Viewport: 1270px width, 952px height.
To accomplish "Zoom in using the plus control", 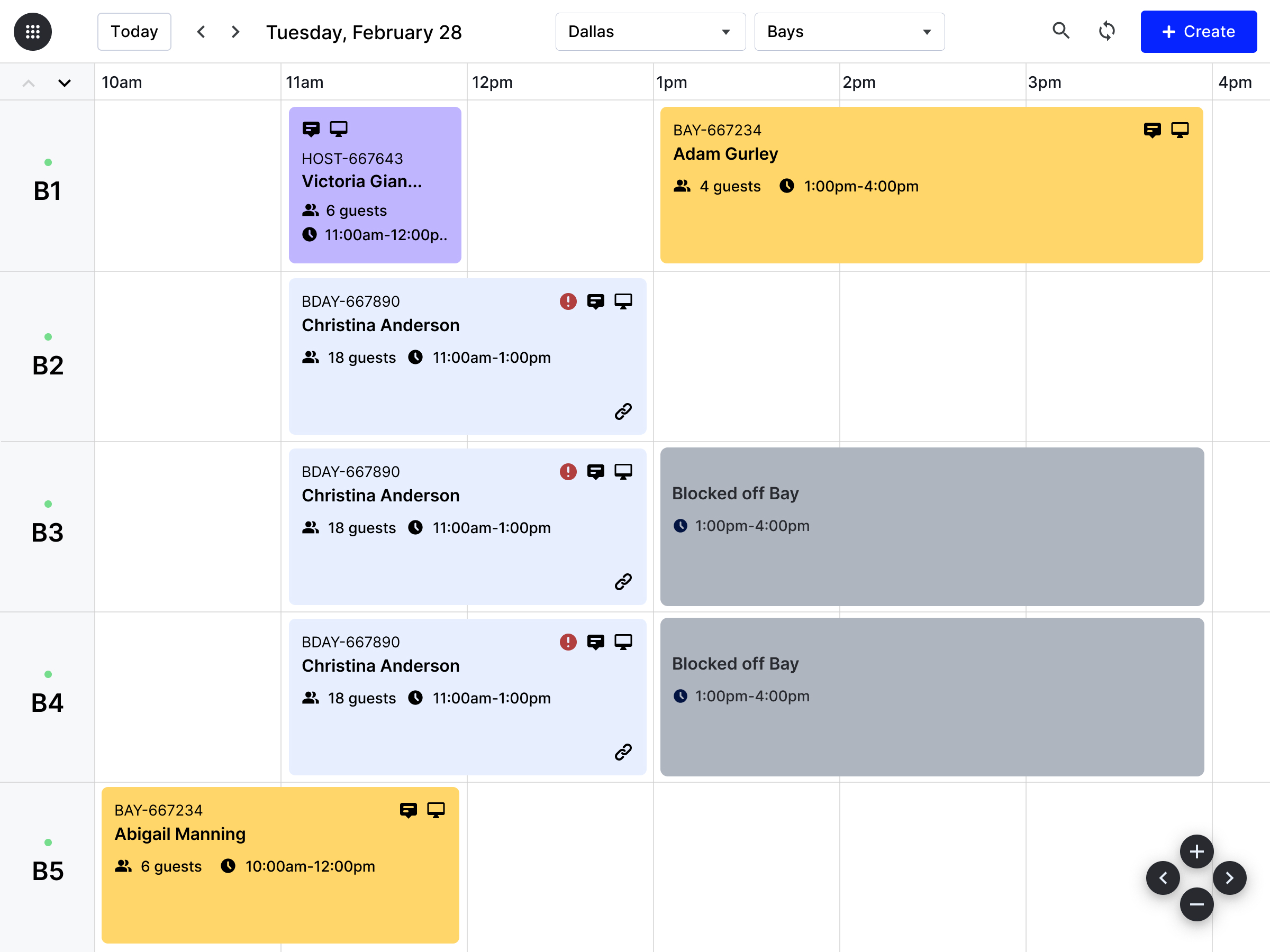I will (1196, 852).
